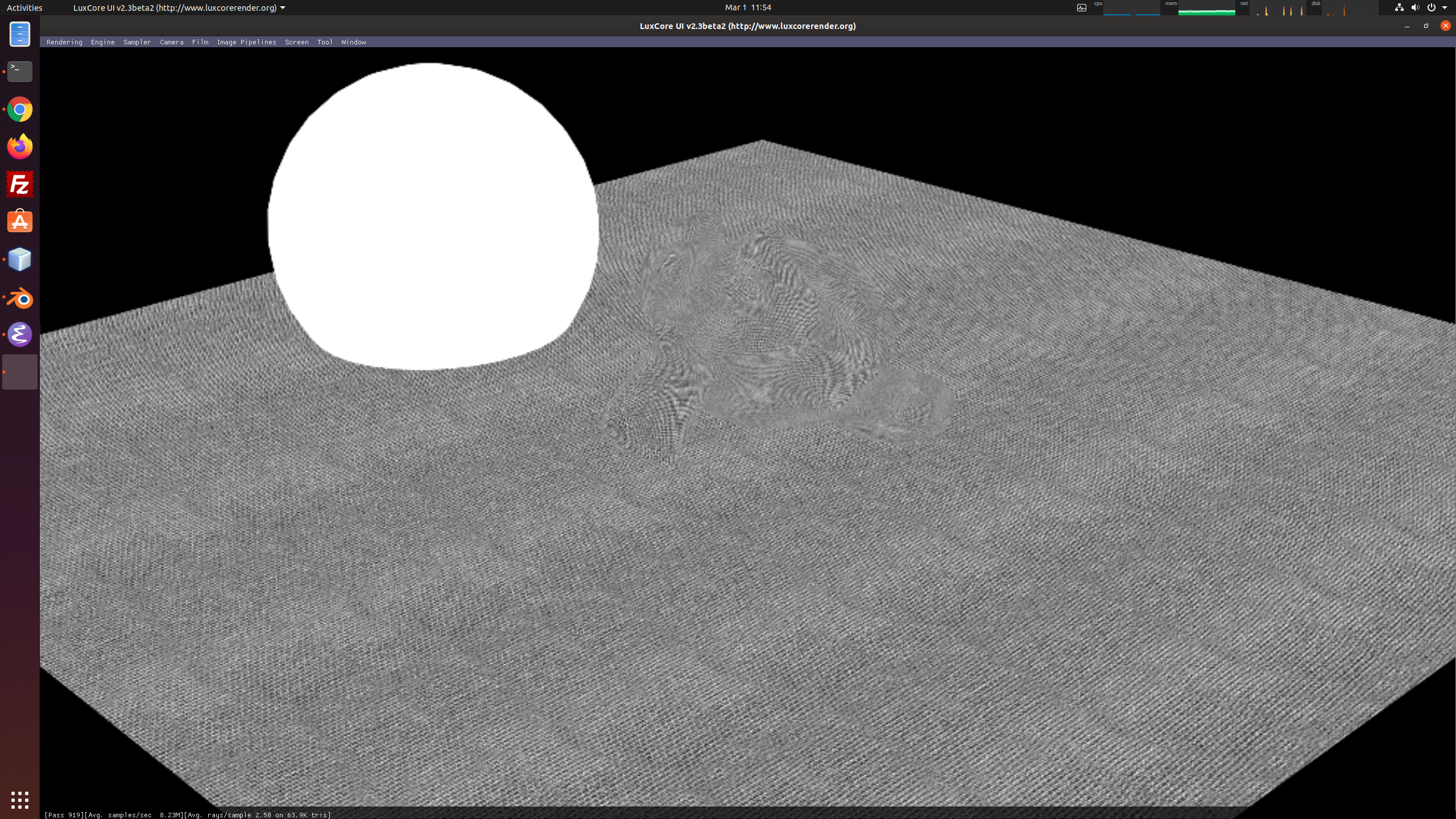Screen dimensions: 1456x819
Task: Open the Image Pipelines menu
Action: pyautogui.click(x=246, y=42)
